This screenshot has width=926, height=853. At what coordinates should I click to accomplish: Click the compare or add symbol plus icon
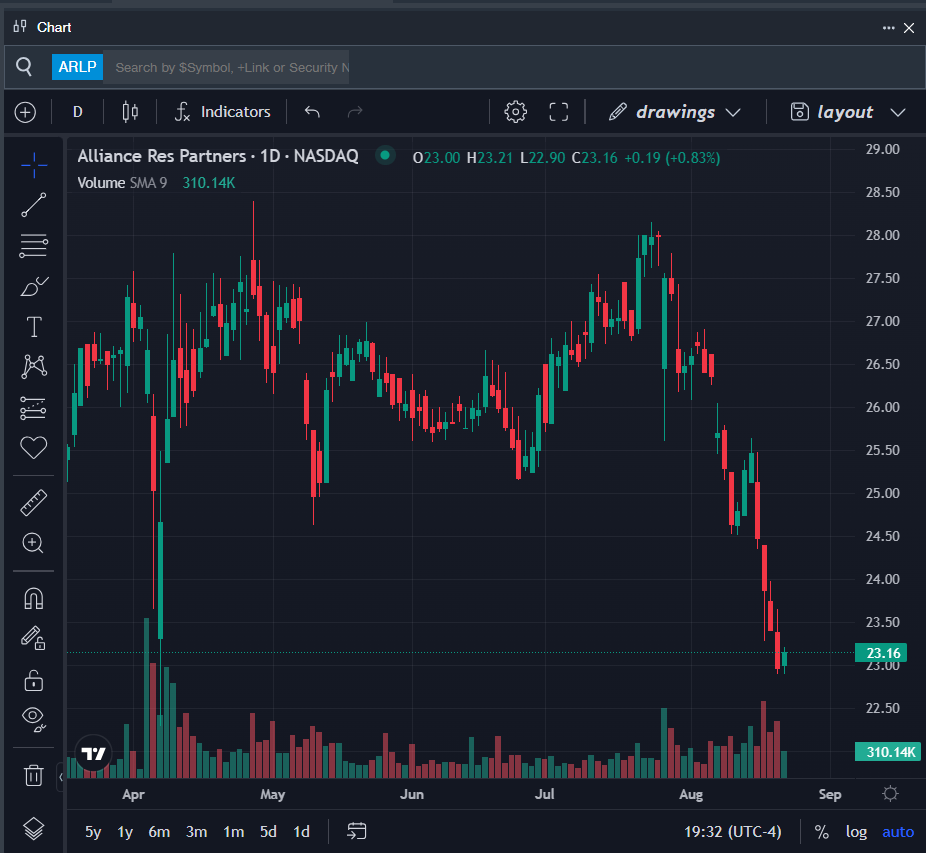click(25, 112)
